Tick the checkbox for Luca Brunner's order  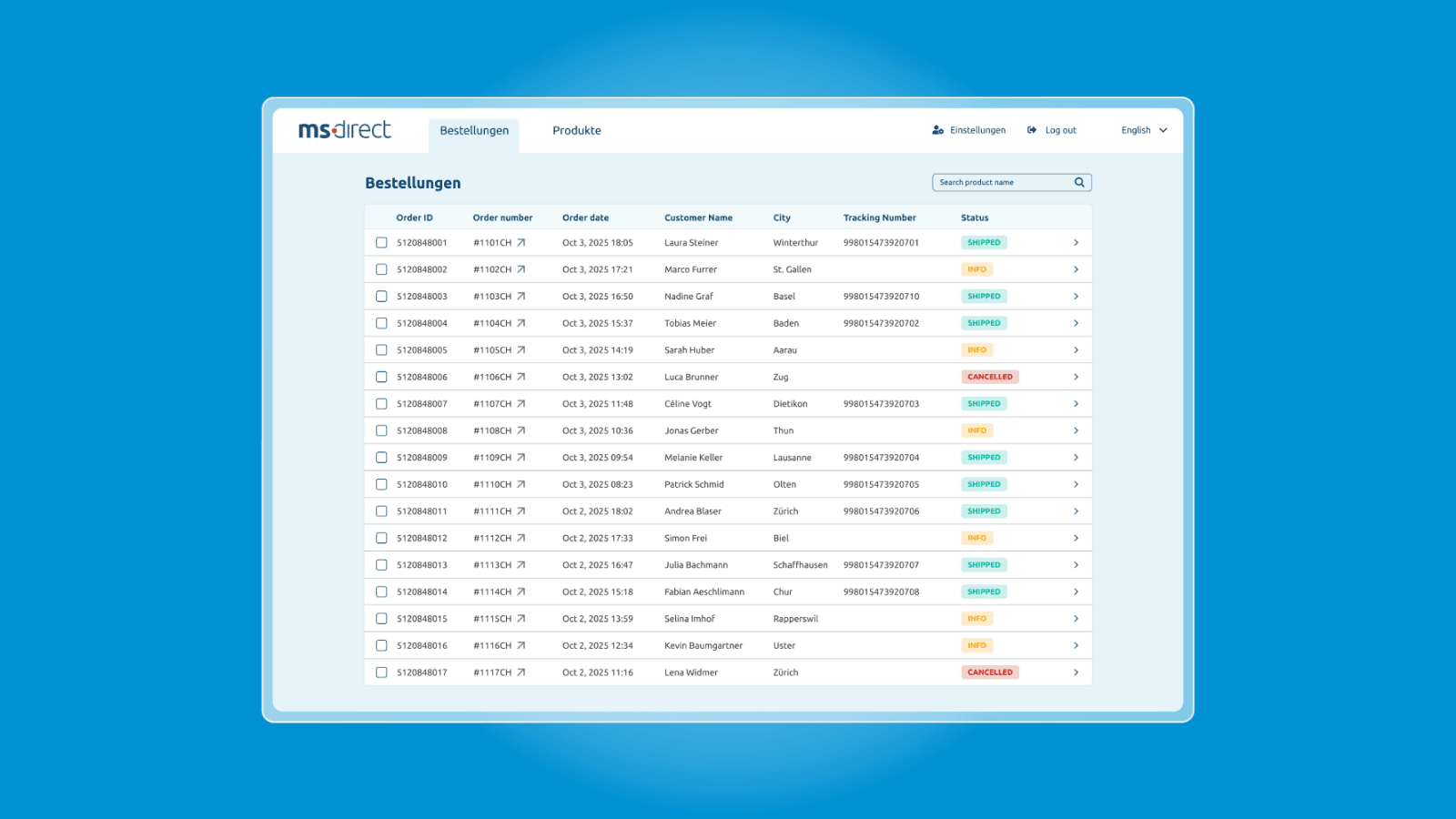point(381,377)
